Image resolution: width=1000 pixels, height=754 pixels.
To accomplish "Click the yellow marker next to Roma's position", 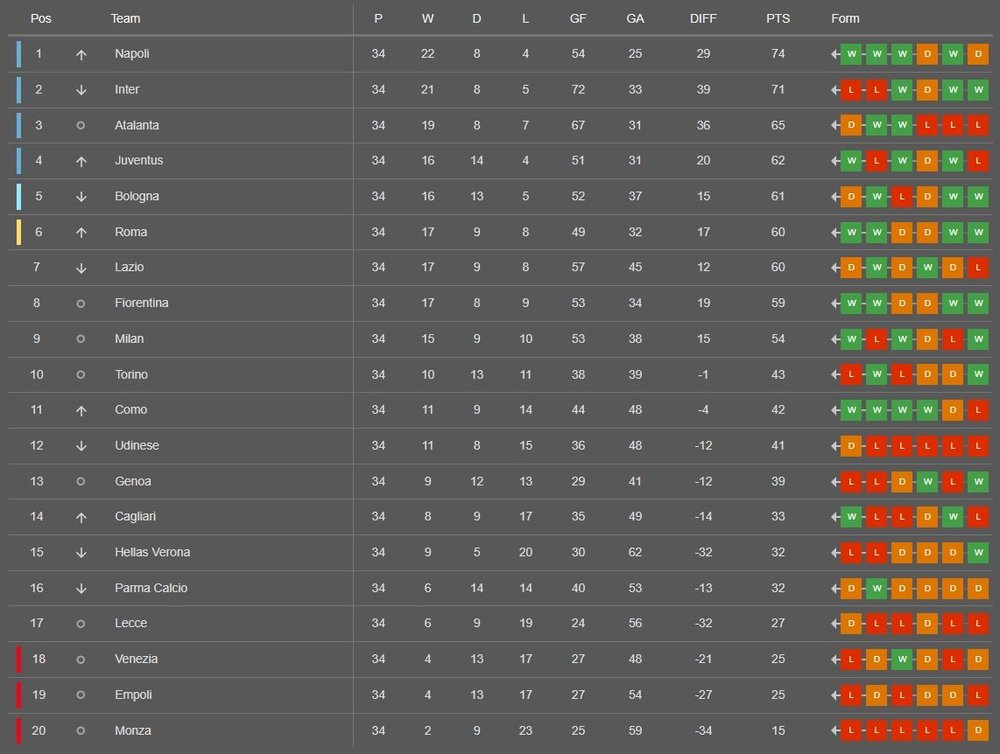I will click(18, 232).
